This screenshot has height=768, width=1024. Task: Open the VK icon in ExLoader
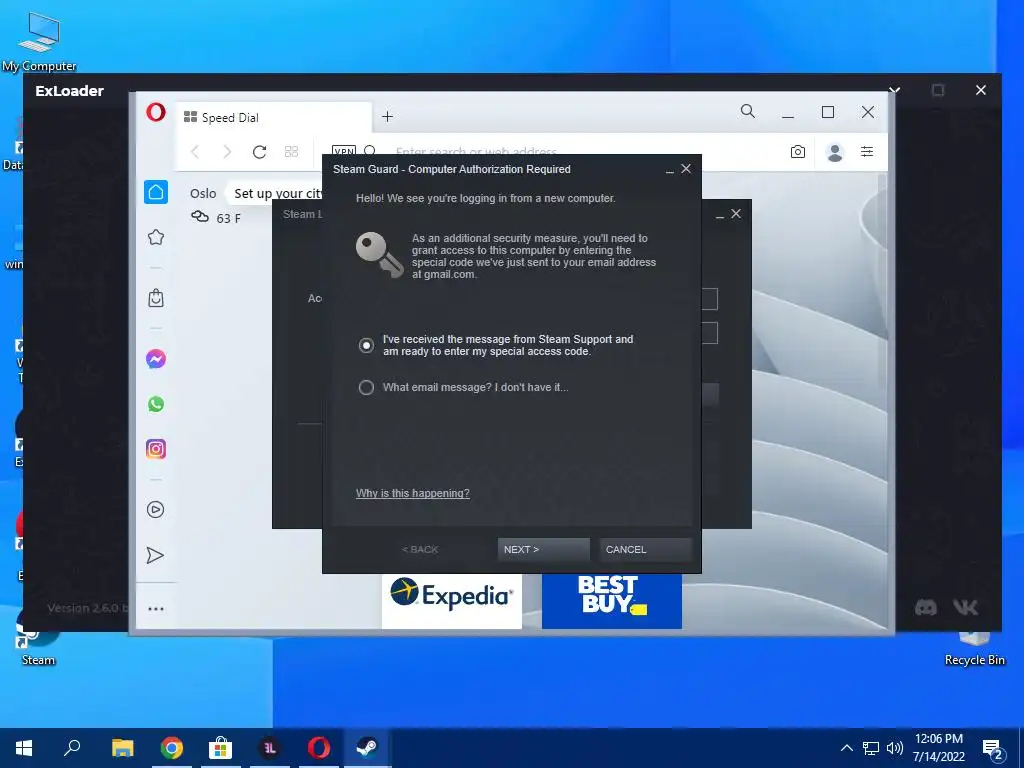point(965,607)
